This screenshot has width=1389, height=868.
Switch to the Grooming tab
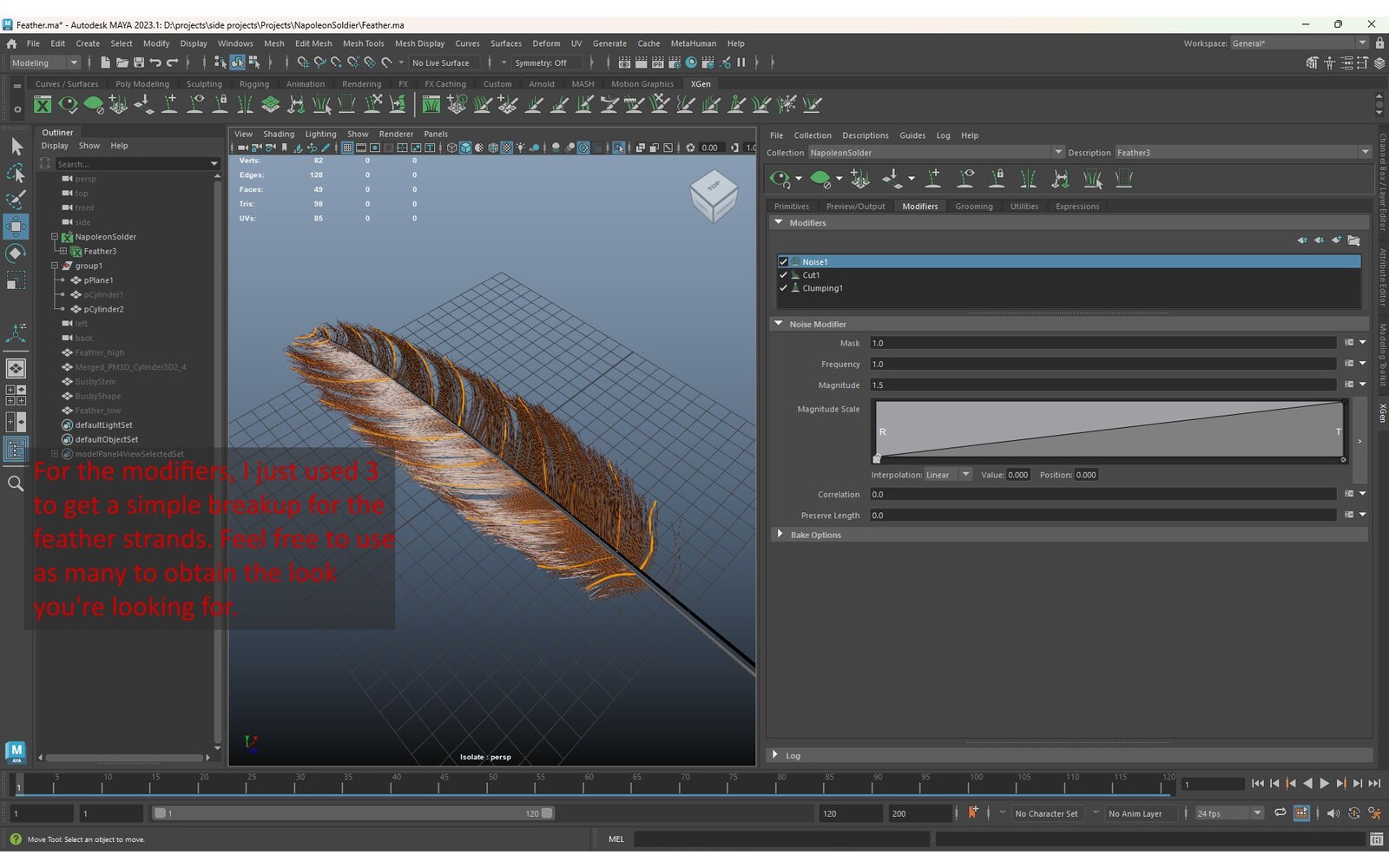point(973,207)
